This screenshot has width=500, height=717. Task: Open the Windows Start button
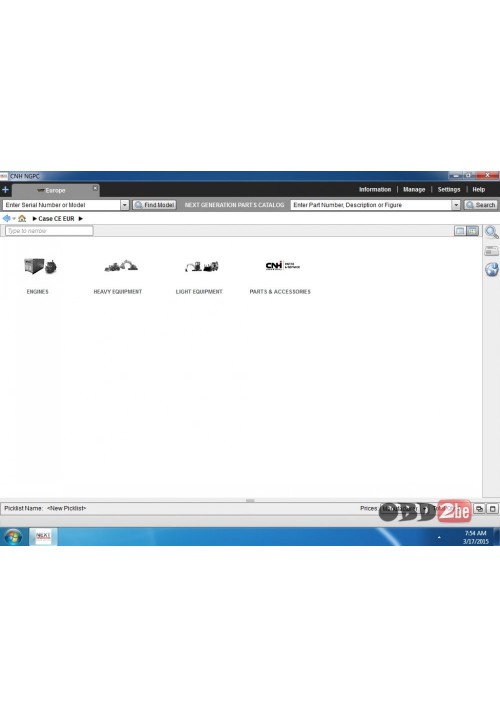[13, 537]
